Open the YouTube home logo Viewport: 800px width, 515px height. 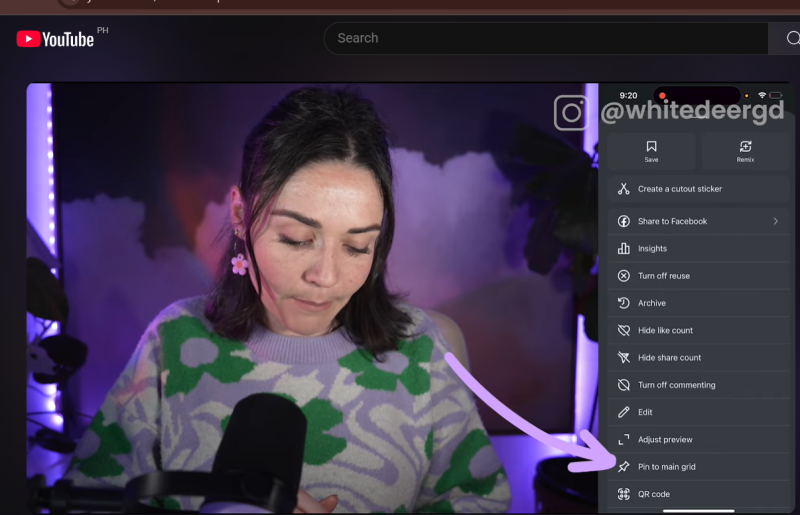pyautogui.click(x=55, y=39)
